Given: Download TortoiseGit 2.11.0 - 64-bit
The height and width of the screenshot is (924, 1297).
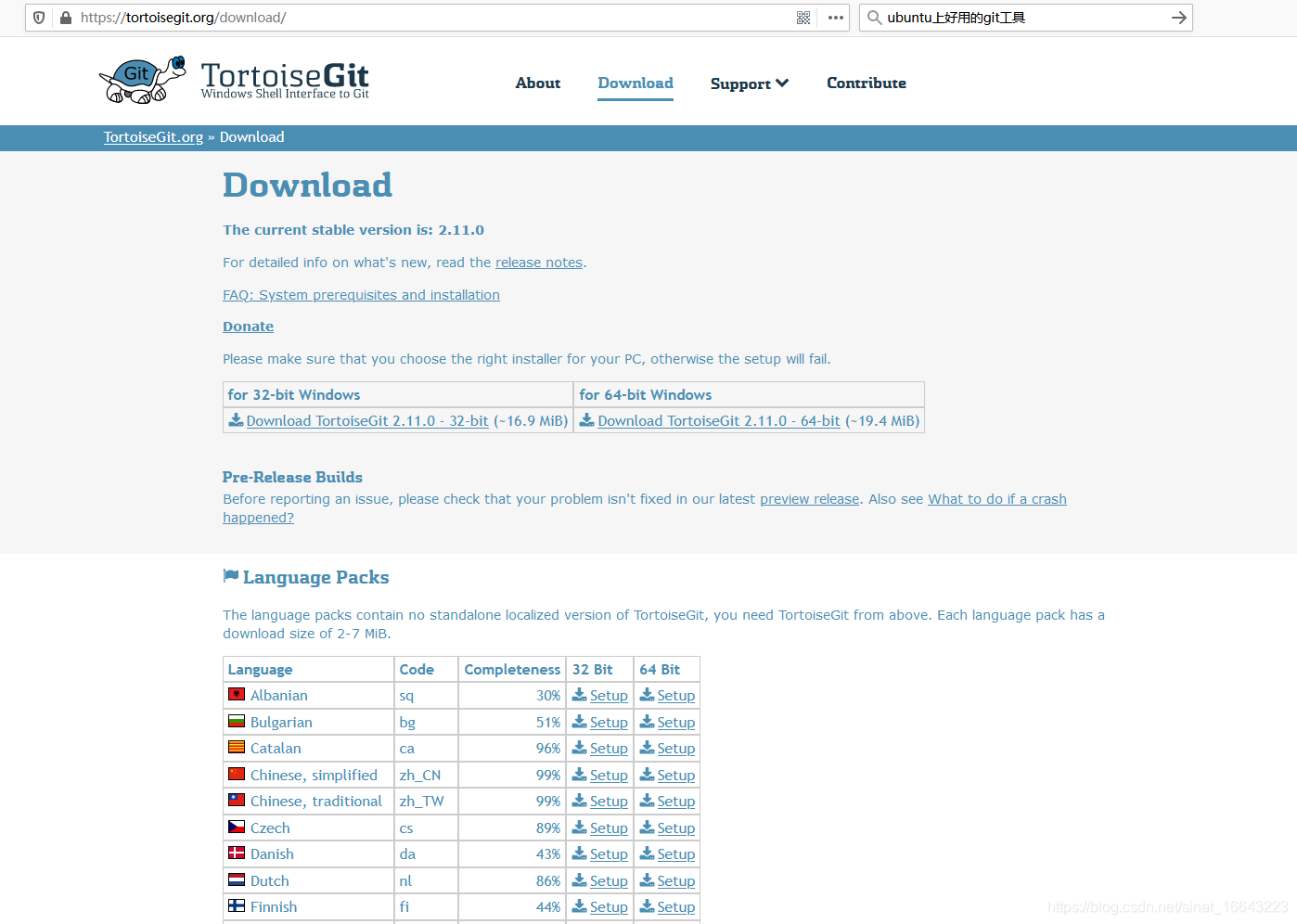Looking at the screenshot, I should (x=719, y=421).
